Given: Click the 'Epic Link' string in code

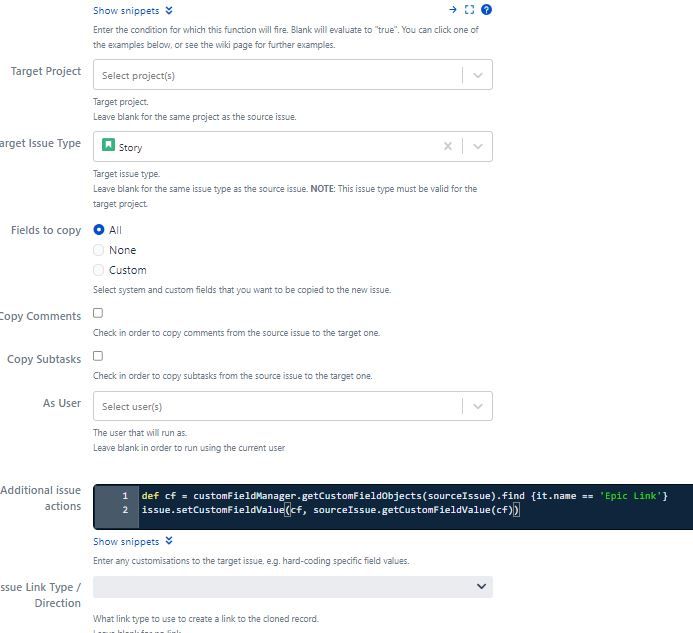Looking at the screenshot, I should point(630,496).
